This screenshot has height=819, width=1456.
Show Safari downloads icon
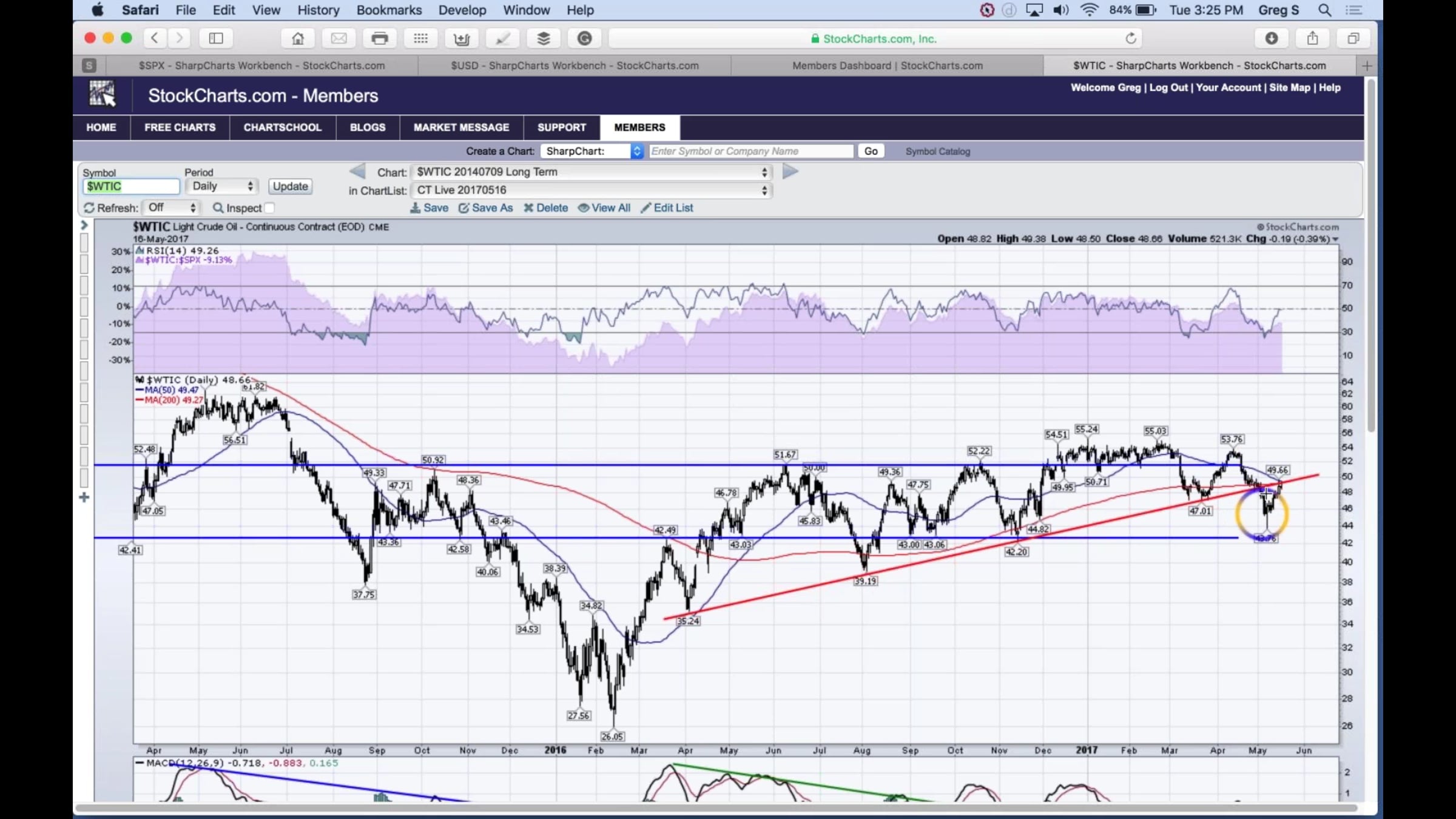[x=1272, y=38]
